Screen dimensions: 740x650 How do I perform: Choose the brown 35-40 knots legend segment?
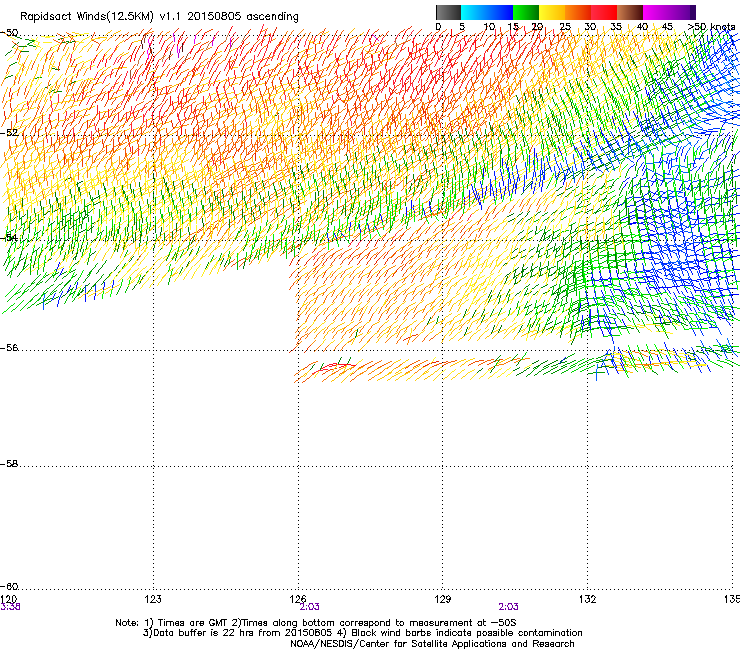(x=630, y=12)
